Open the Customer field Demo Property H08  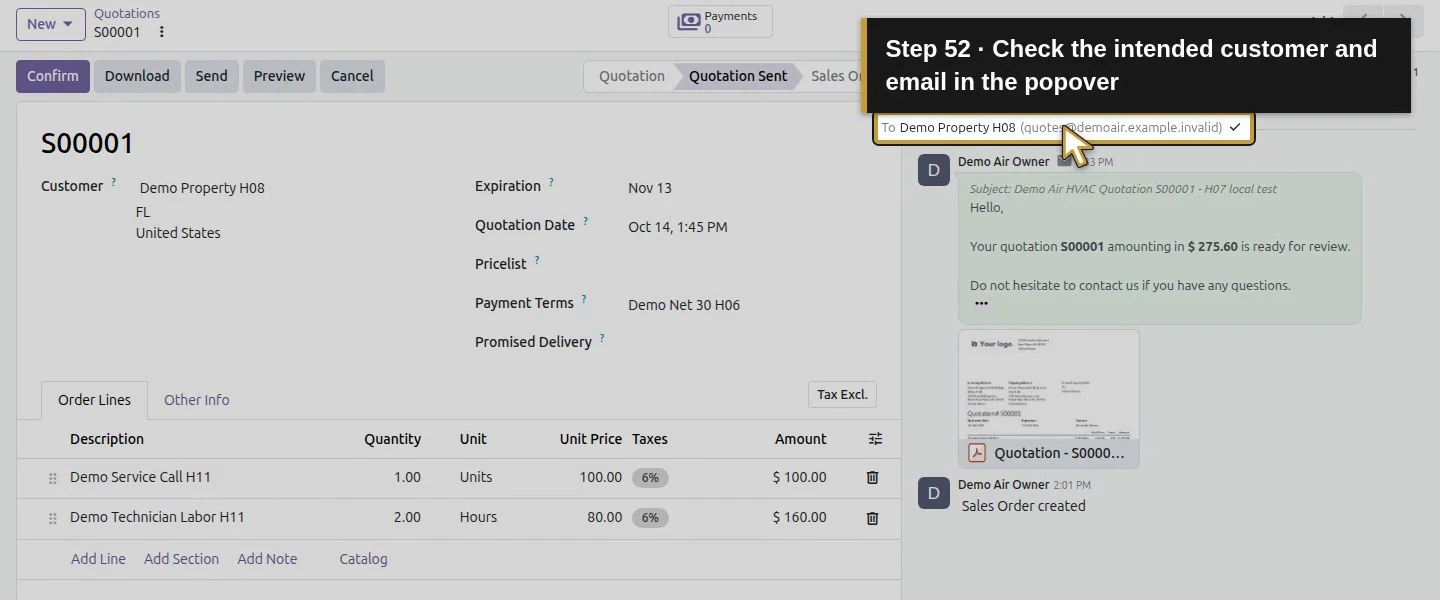coord(202,188)
